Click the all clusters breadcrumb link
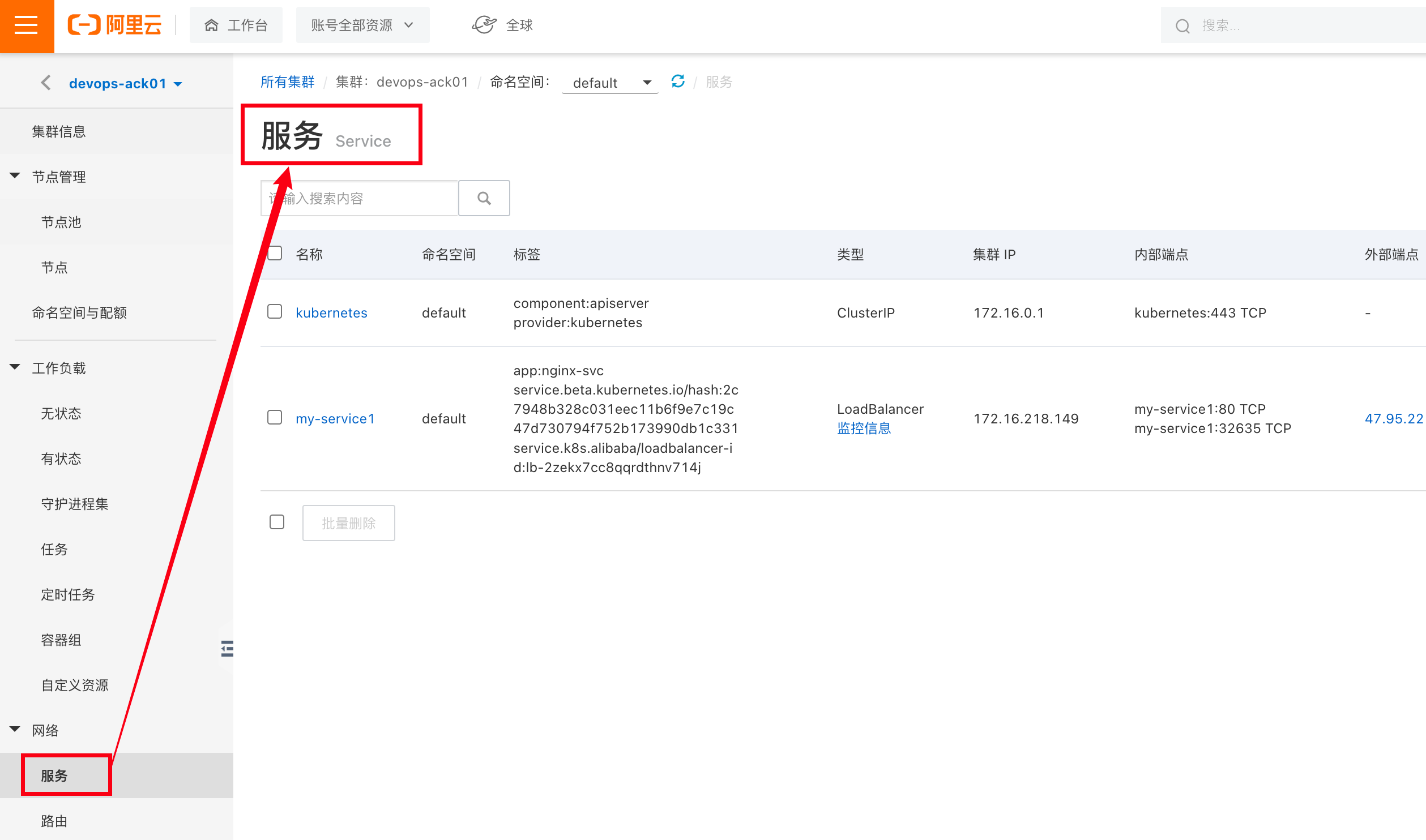1426x840 pixels. [287, 82]
